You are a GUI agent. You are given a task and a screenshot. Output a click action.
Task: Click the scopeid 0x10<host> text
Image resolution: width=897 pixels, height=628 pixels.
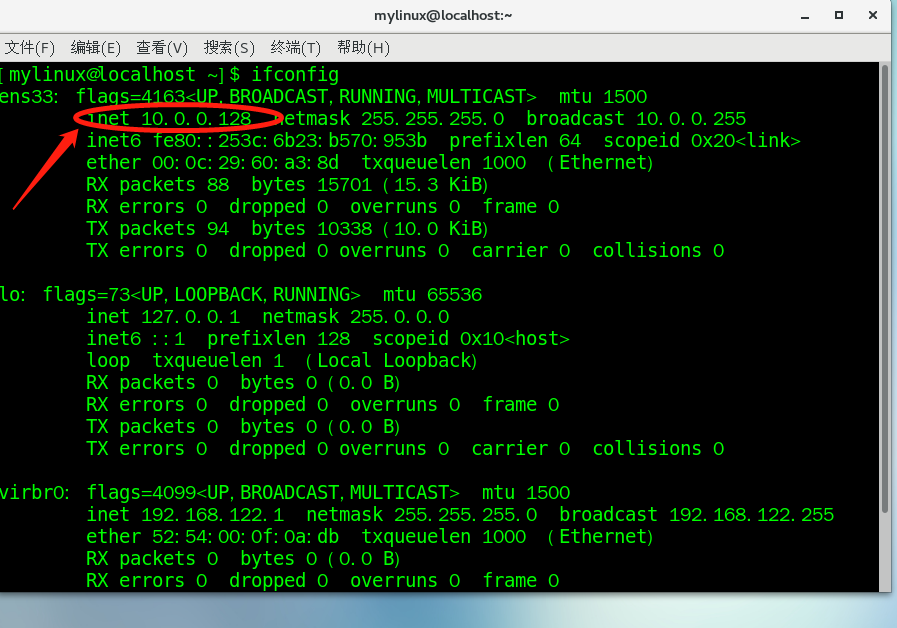[471, 339]
